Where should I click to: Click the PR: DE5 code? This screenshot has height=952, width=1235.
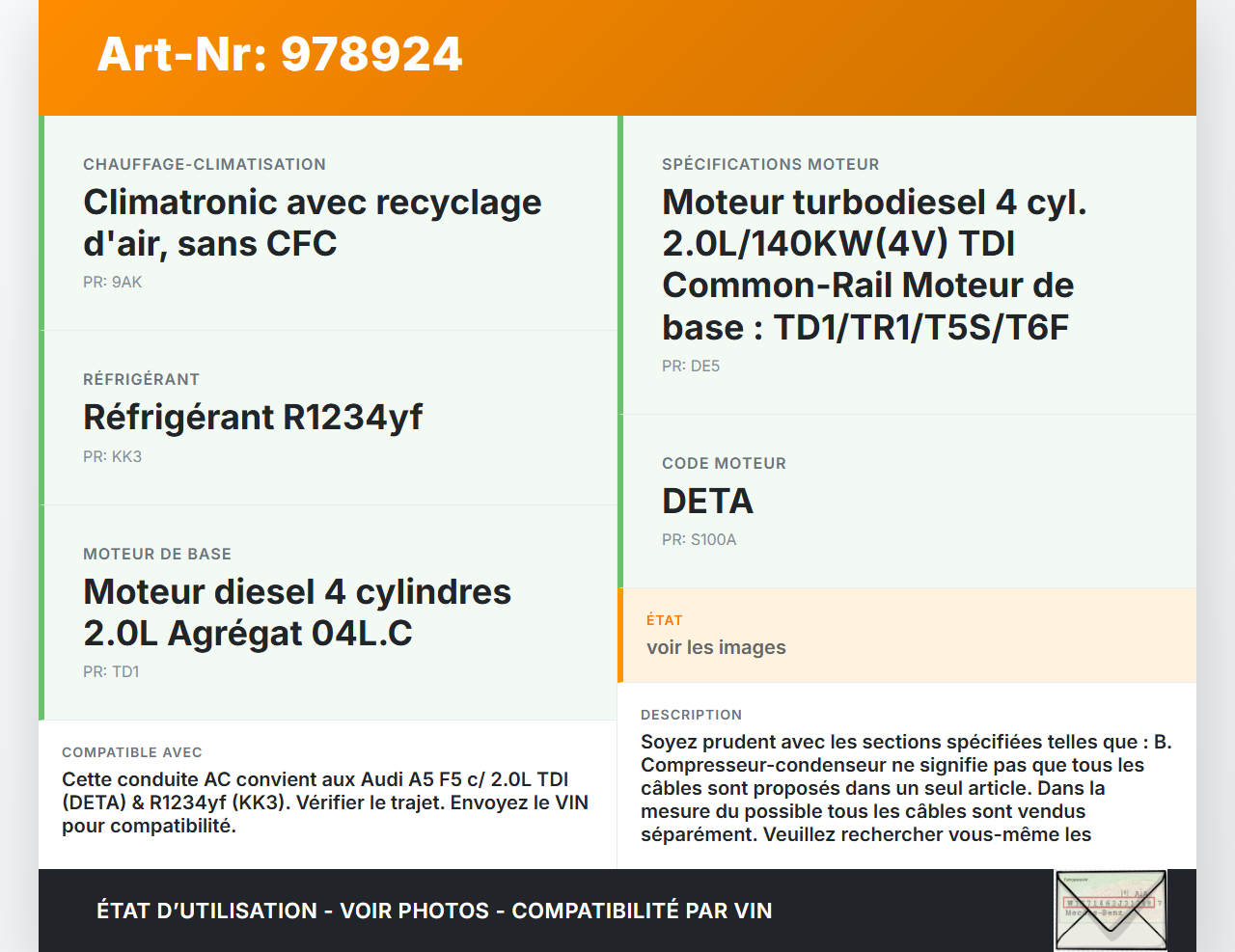tap(691, 366)
